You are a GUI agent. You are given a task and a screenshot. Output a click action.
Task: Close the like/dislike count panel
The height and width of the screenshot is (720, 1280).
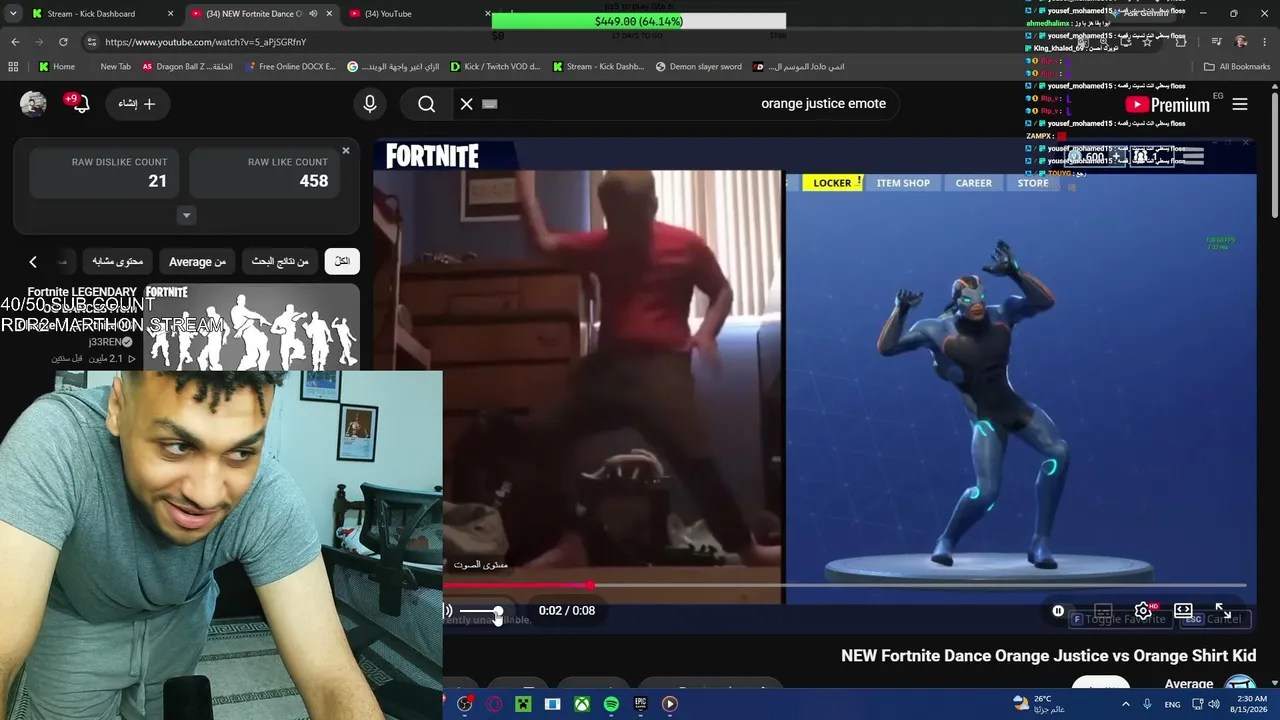pos(346,151)
